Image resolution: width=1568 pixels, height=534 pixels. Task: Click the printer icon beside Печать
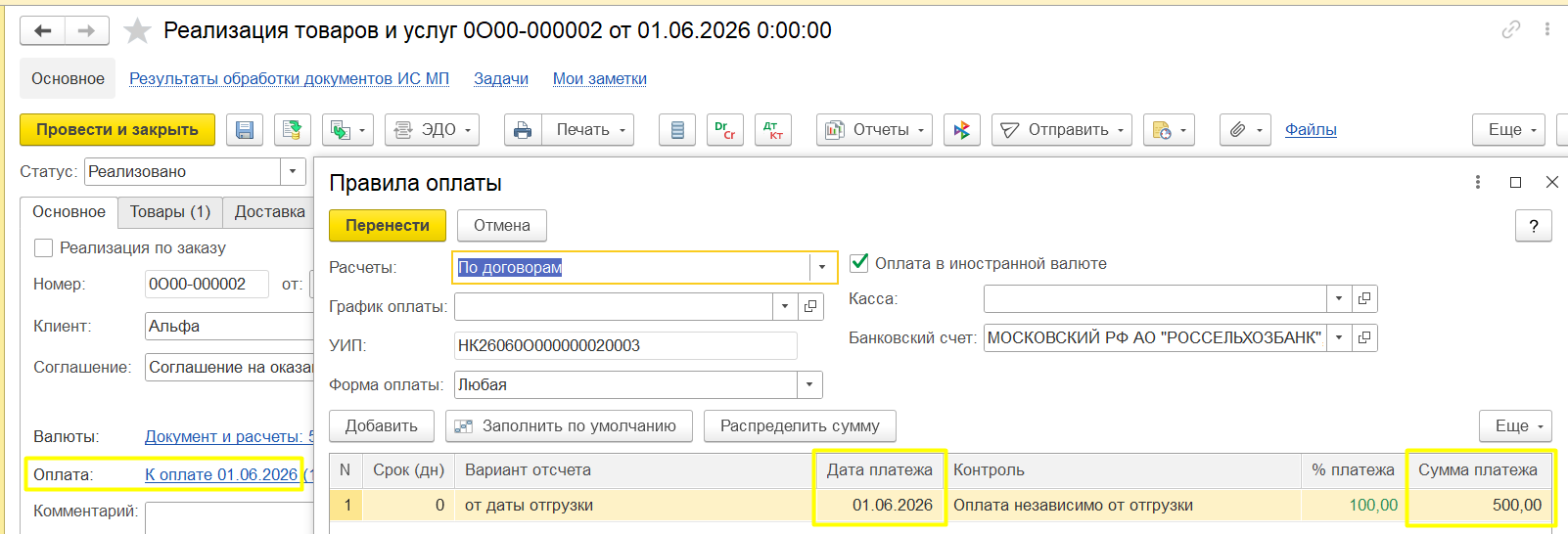tap(523, 130)
